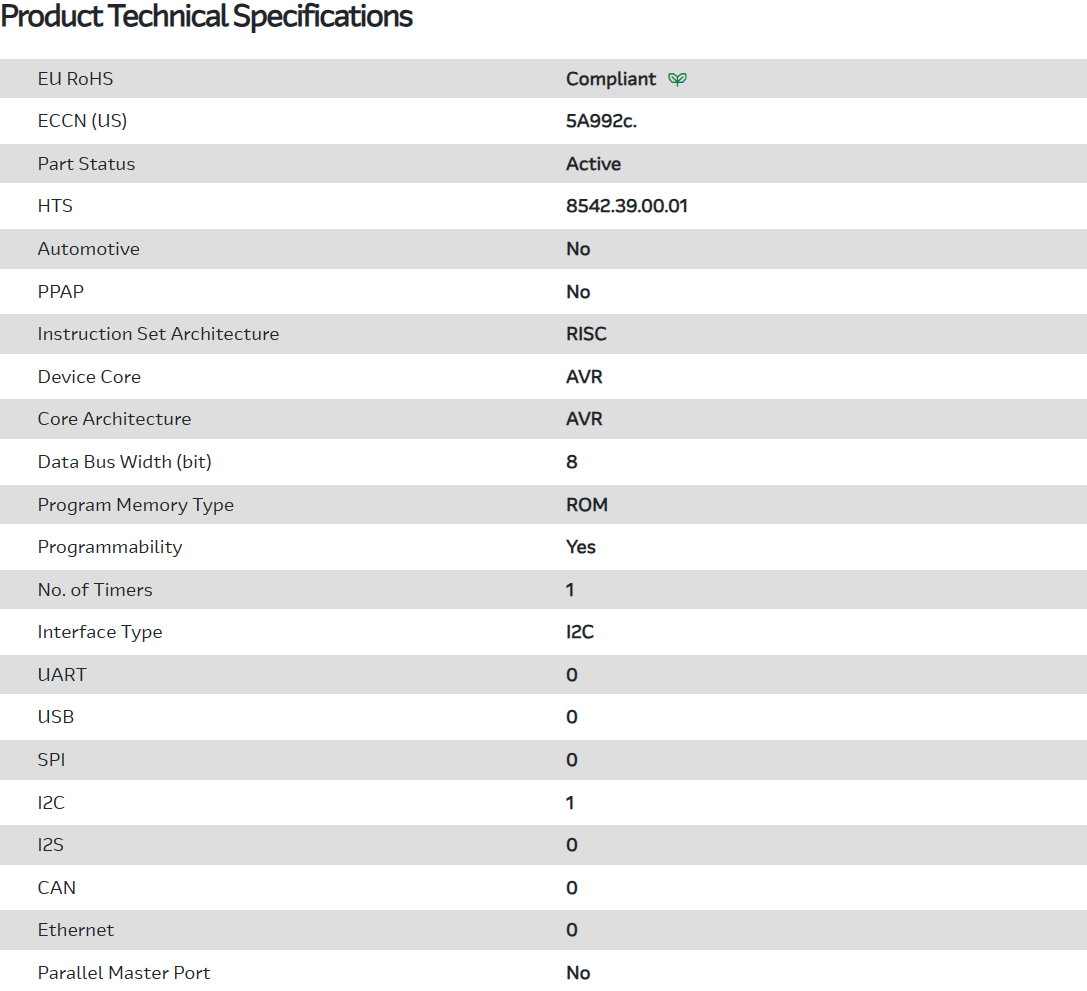The height and width of the screenshot is (991, 1087).
Task: Click the Parallel Master Port label
Action: click(124, 973)
